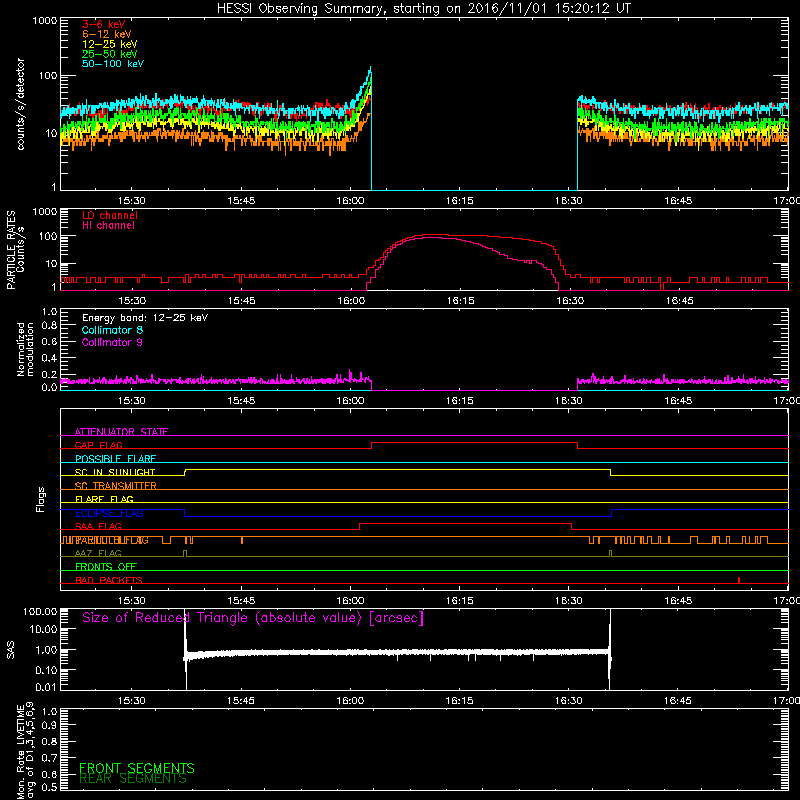Select the Collimator 9 legend label
This screenshot has height=800, width=800.
[x=112, y=342]
